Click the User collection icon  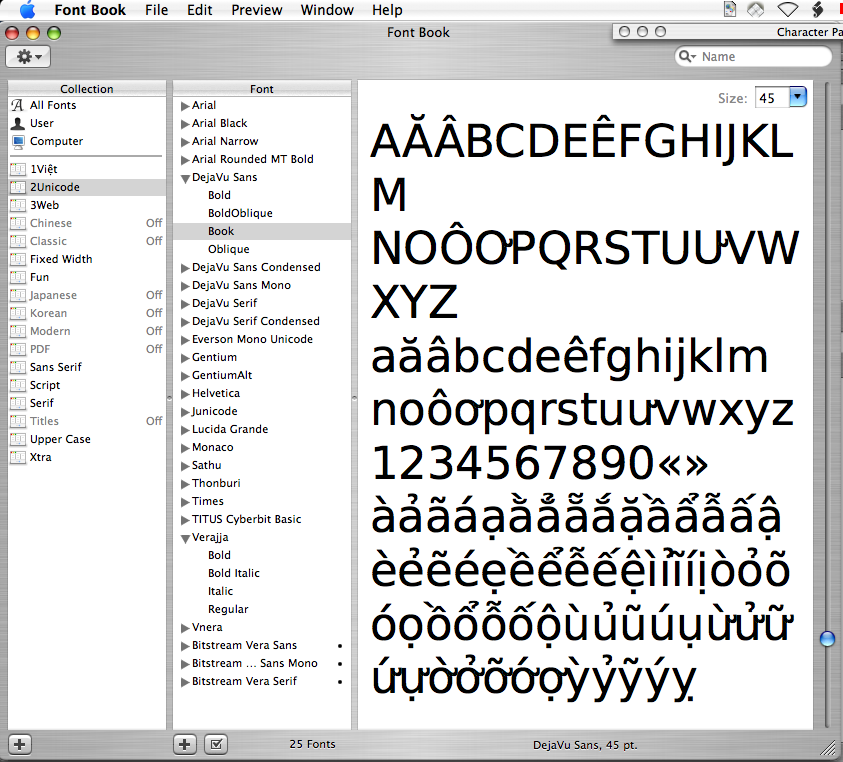[18, 123]
